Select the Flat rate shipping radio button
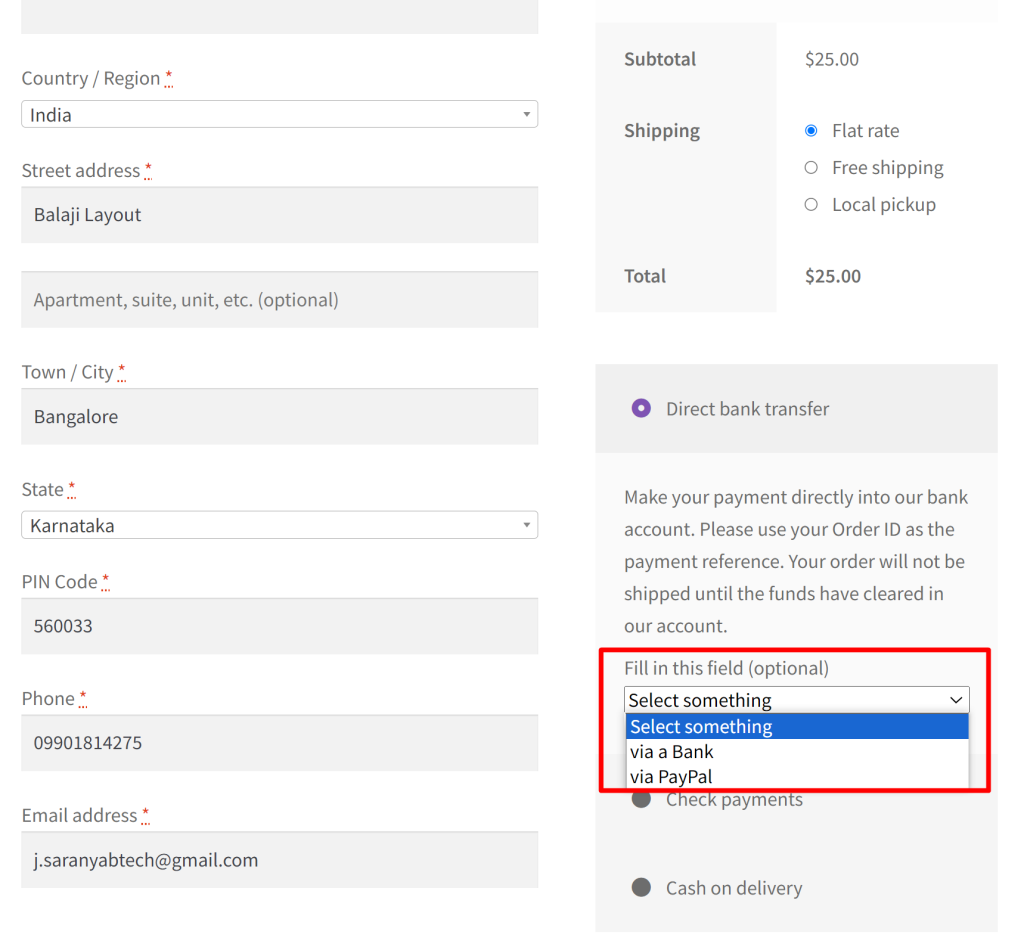 811,131
